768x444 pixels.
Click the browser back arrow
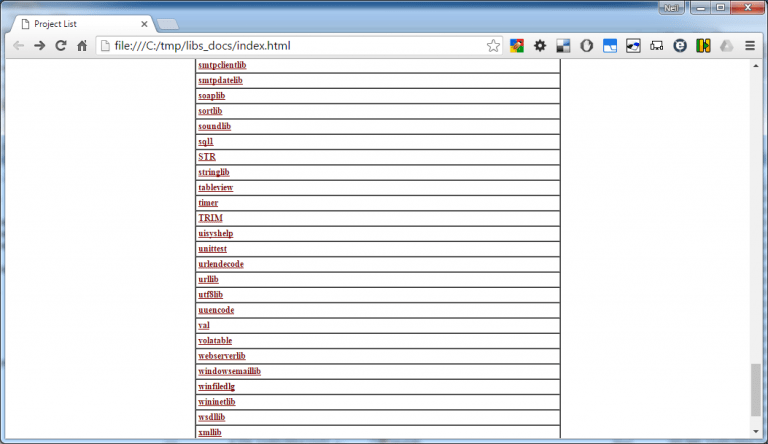pyautogui.click(x=19, y=46)
